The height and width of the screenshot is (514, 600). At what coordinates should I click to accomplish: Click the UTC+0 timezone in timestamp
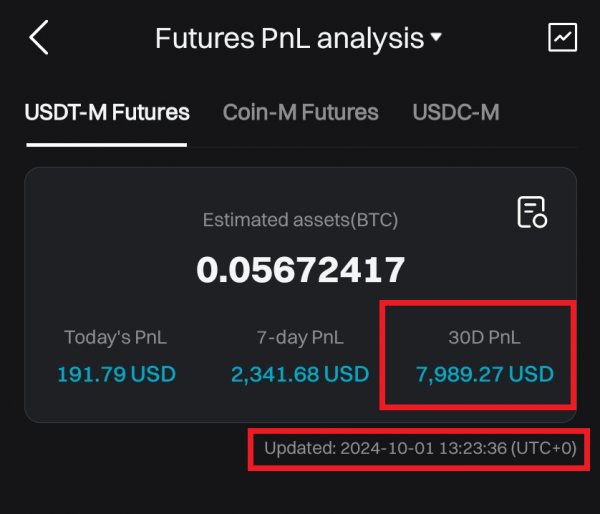point(544,449)
